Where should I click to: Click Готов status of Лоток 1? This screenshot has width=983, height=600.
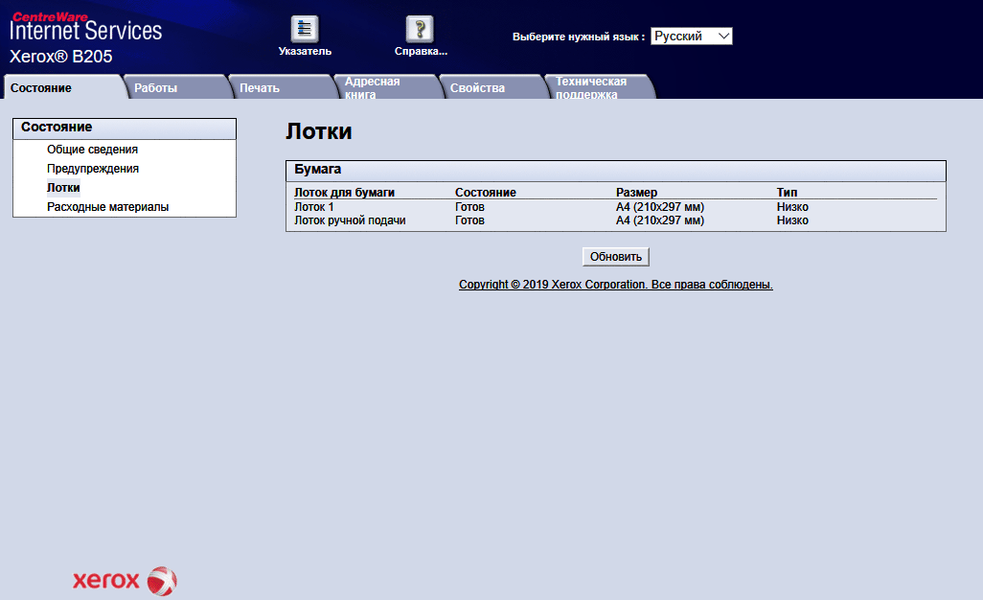point(470,207)
